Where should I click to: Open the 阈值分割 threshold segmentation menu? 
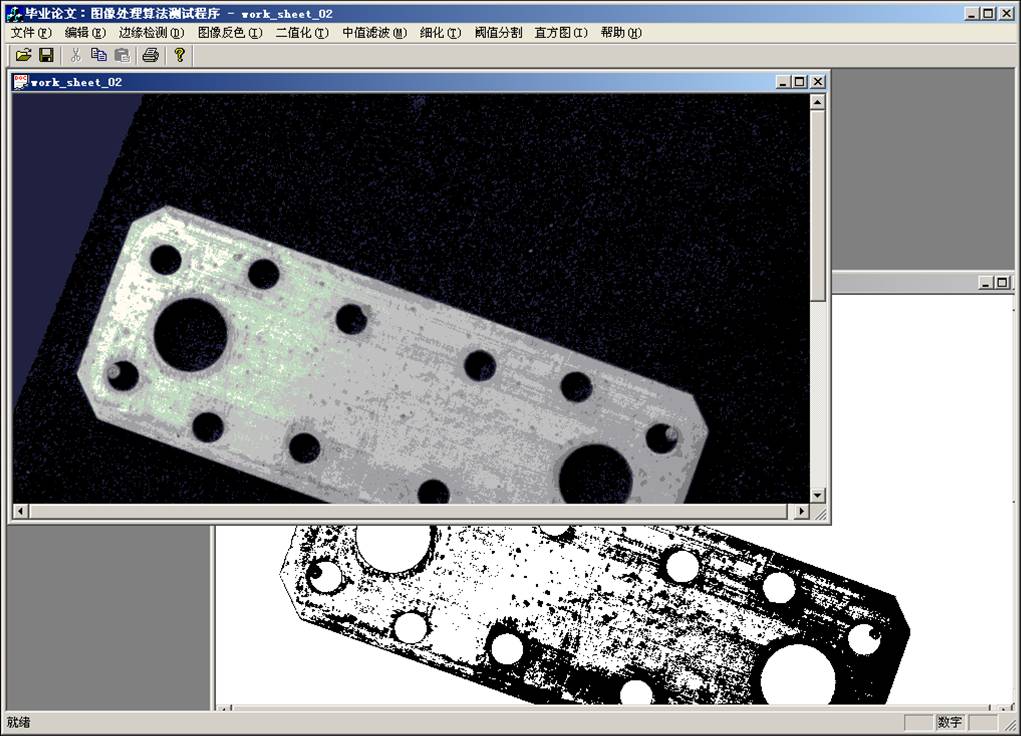tap(498, 33)
